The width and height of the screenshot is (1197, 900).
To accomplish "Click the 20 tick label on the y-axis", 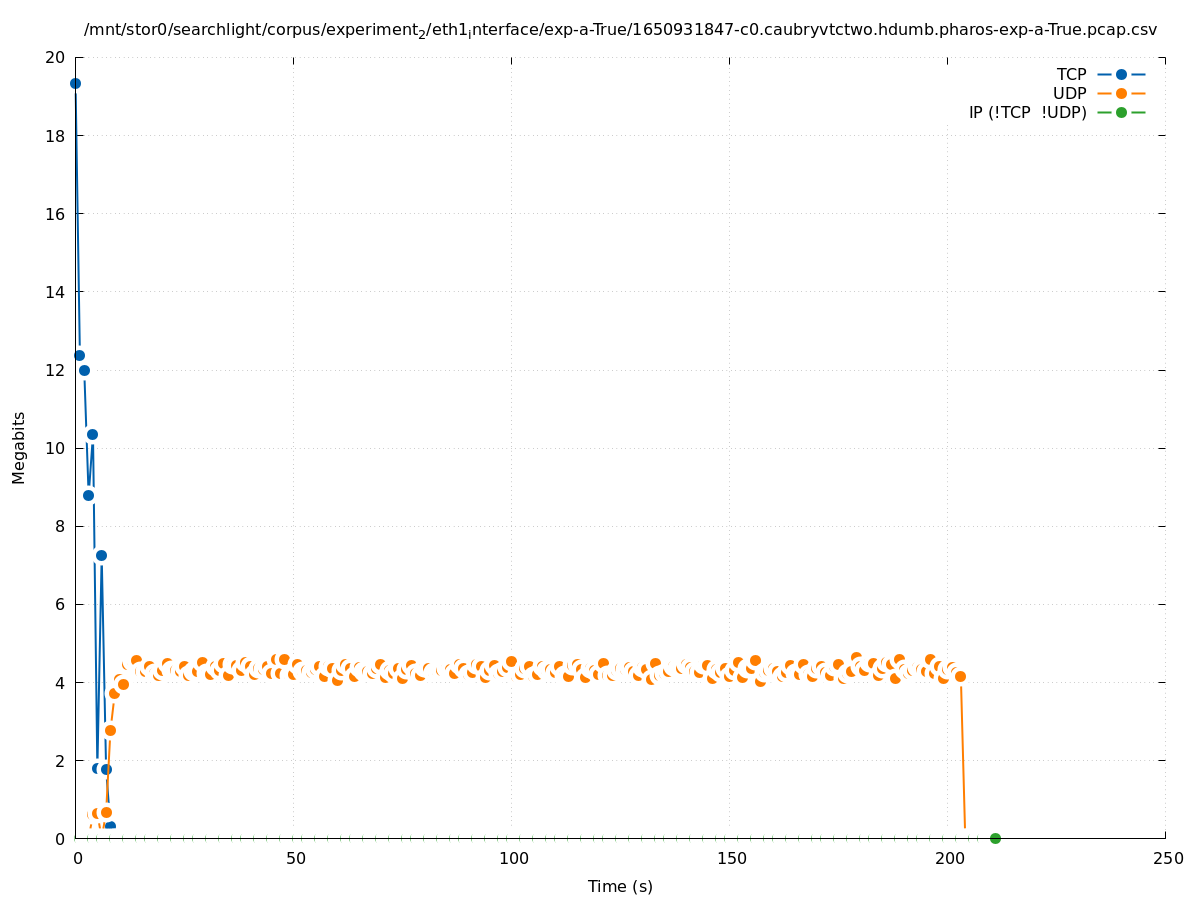I will (x=55, y=57).
